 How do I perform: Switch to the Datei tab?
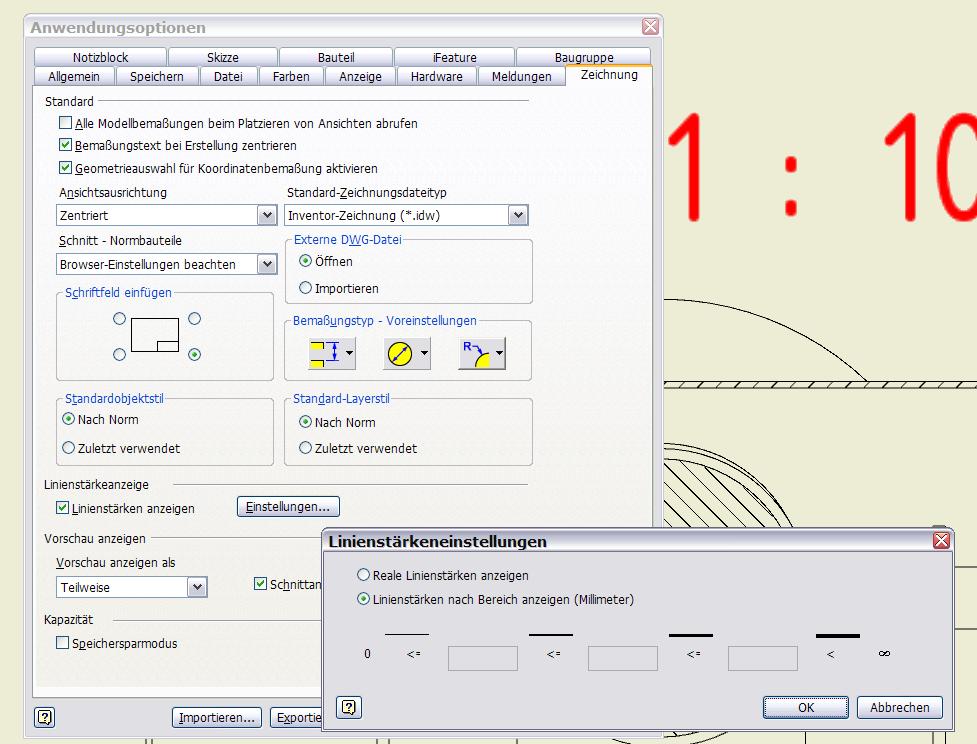[x=228, y=76]
